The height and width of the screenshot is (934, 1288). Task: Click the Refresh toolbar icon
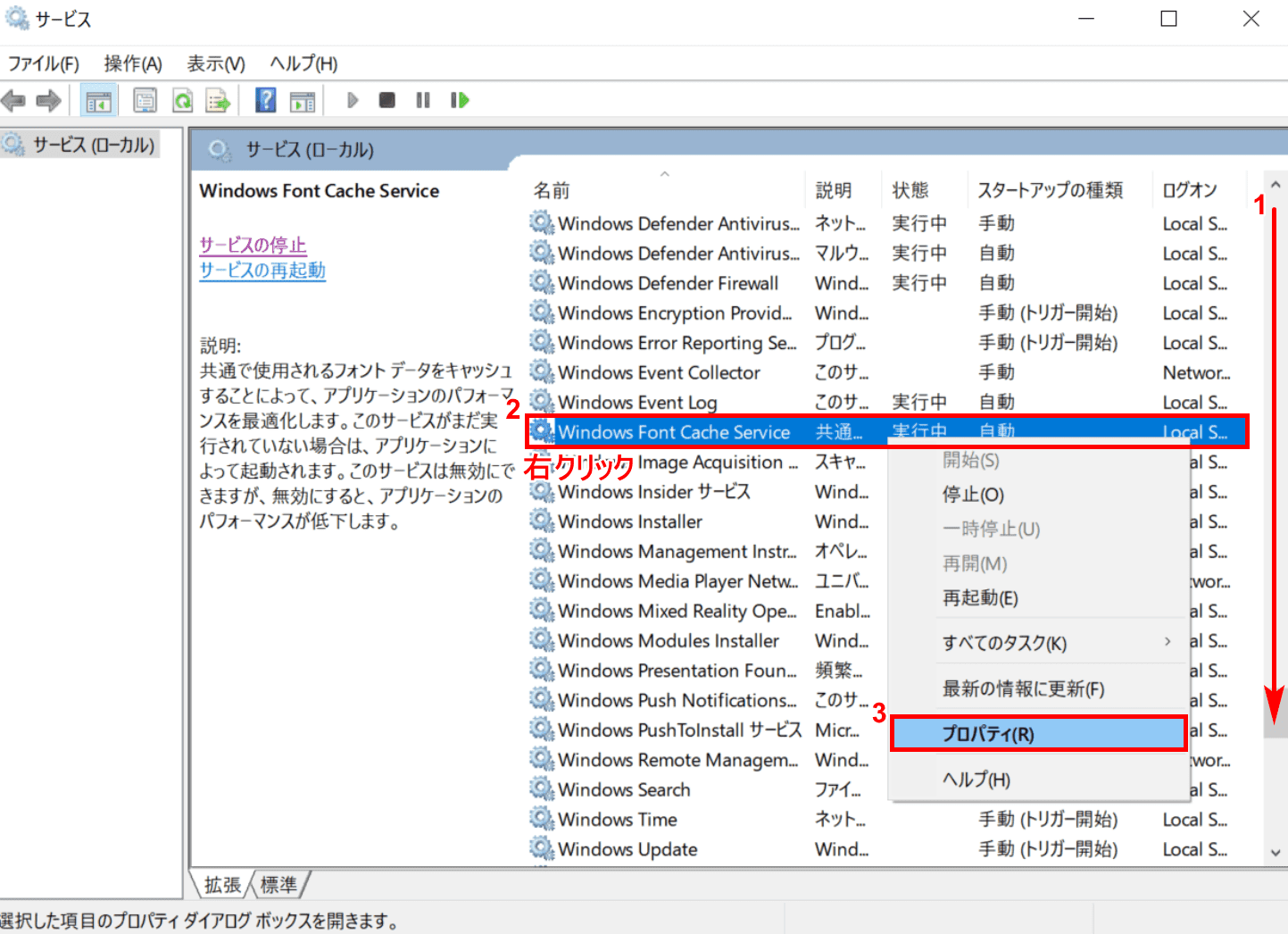pos(183,100)
